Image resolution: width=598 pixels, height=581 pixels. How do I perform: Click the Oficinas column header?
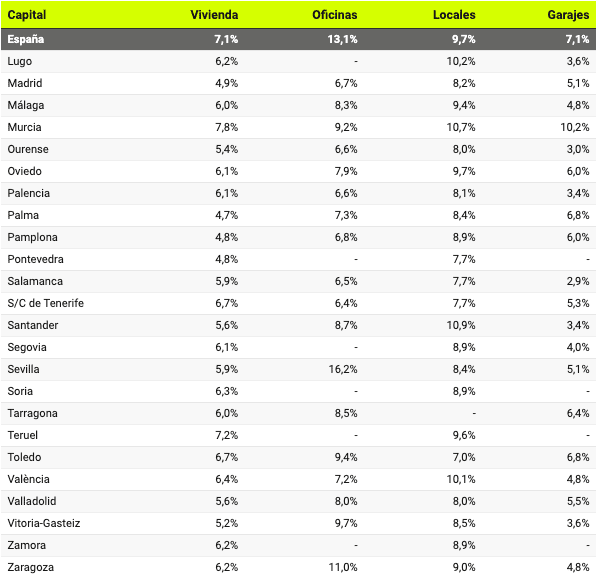[x=334, y=15]
